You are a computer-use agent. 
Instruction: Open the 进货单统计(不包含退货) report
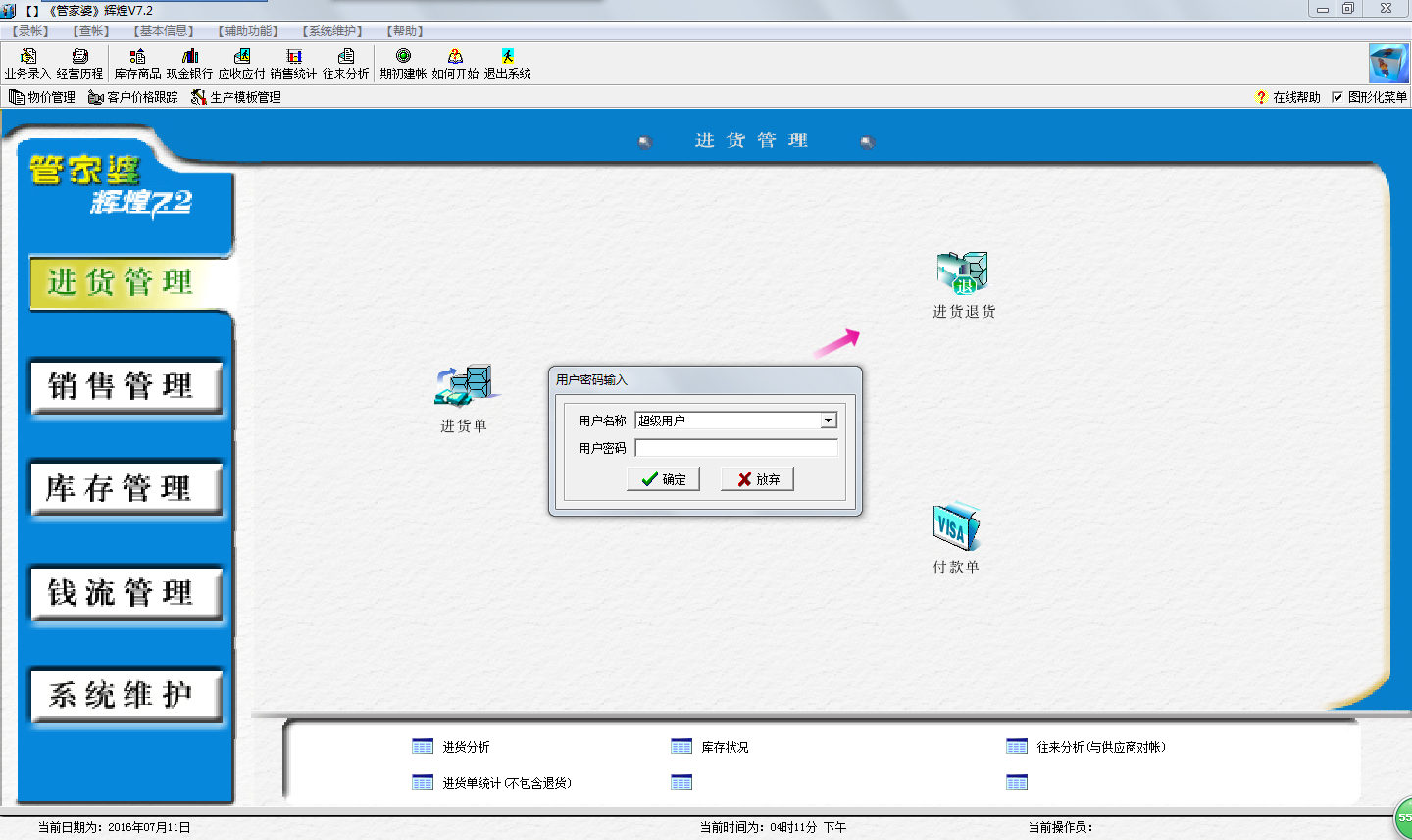(492, 783)
